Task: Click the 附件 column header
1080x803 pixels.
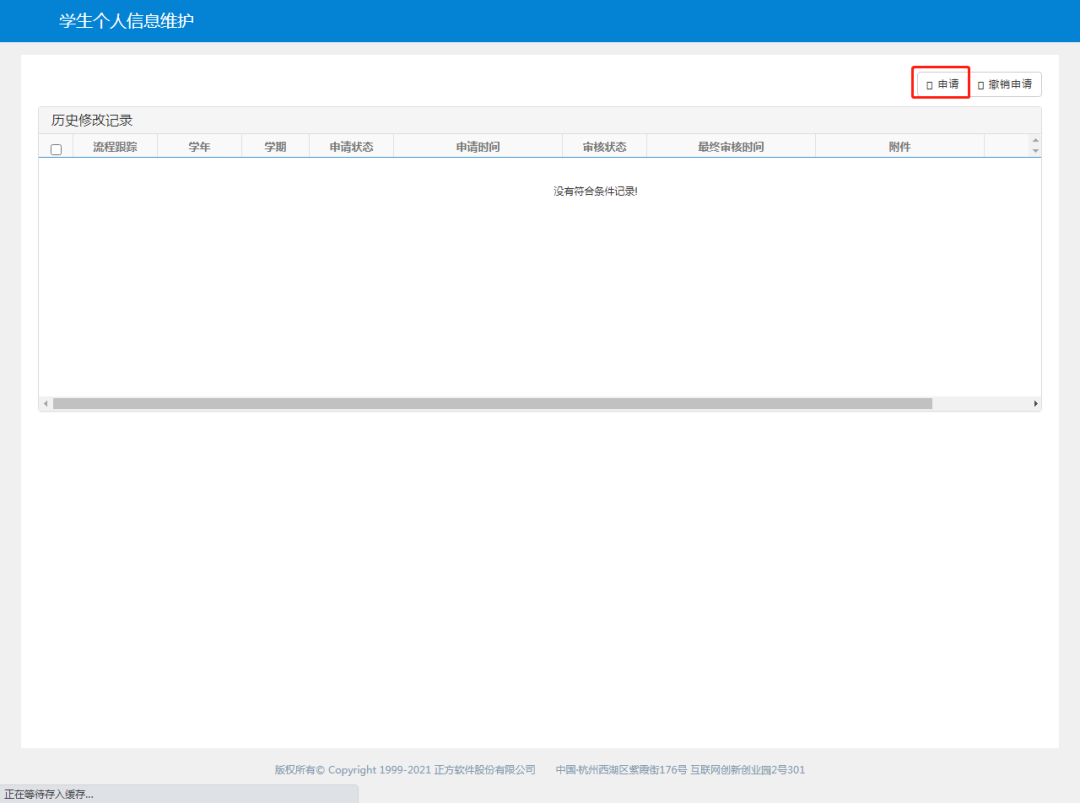Action: click(899, 147)
